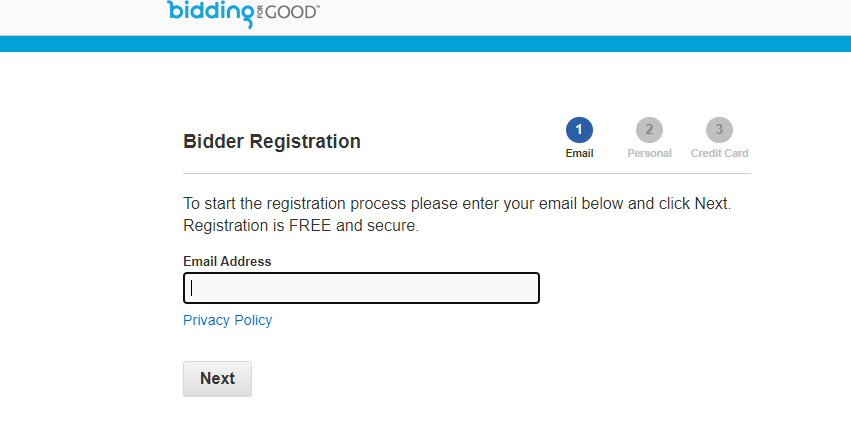This screenshot has height=441, width=851.
Task: Focus the Email Address input field
Action: tap(361, 288)
